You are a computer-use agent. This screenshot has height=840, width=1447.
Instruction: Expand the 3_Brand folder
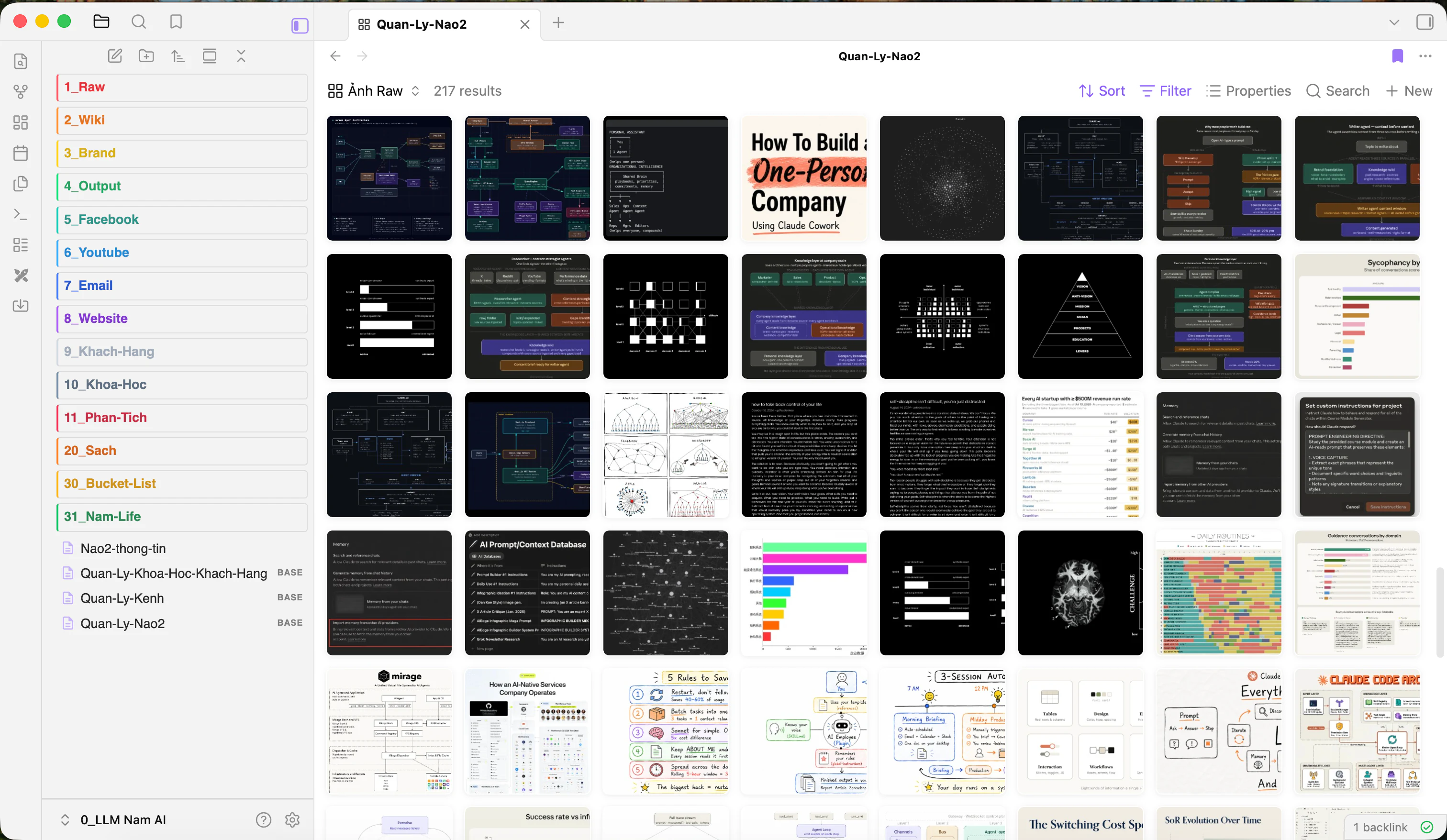(182, 153)
